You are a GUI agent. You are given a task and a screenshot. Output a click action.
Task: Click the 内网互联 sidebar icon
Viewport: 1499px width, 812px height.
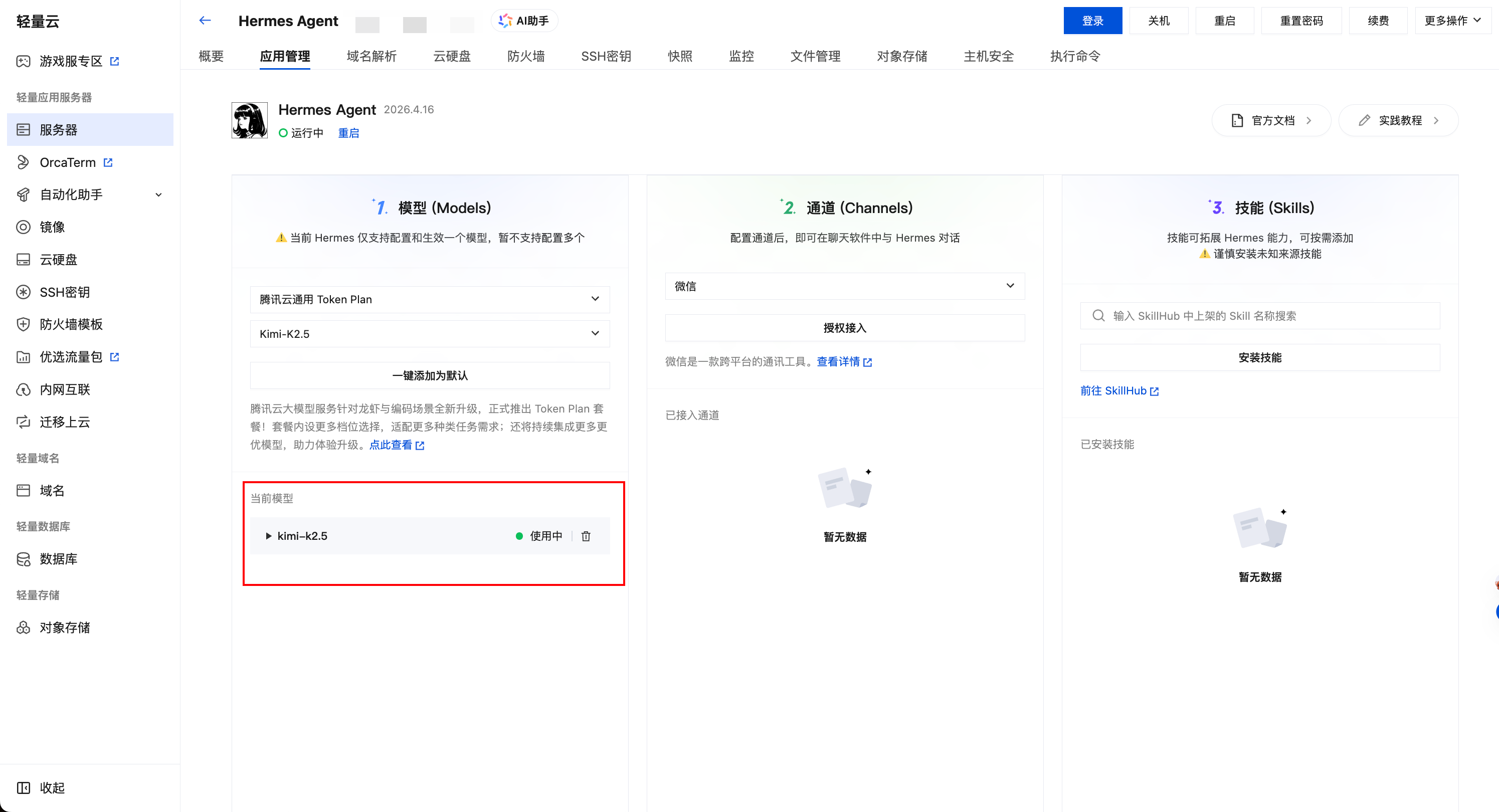click(x=23, y=389)
